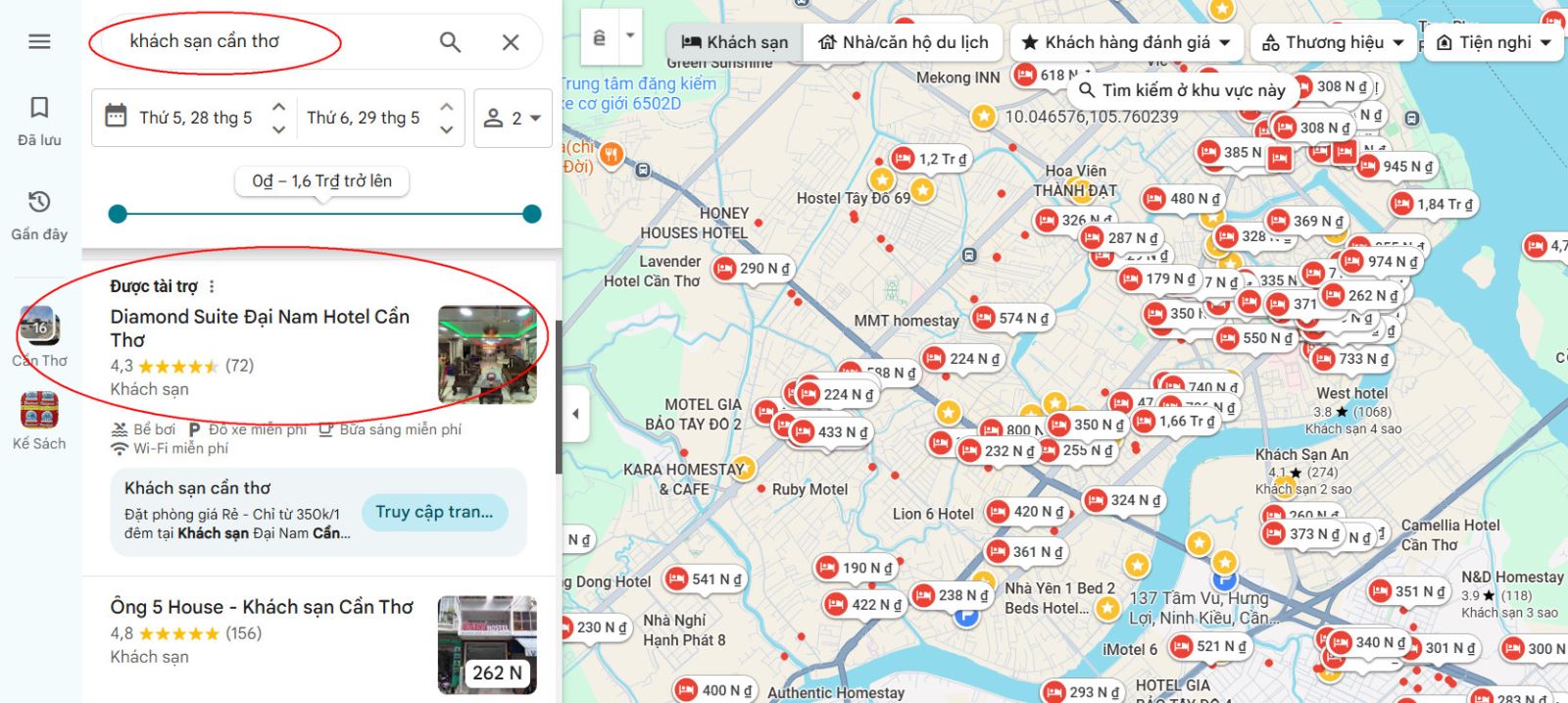Open the hamburger main menu
Image resolution: width=1568 pixels, height=703 pixels.
tap(39, 41)
